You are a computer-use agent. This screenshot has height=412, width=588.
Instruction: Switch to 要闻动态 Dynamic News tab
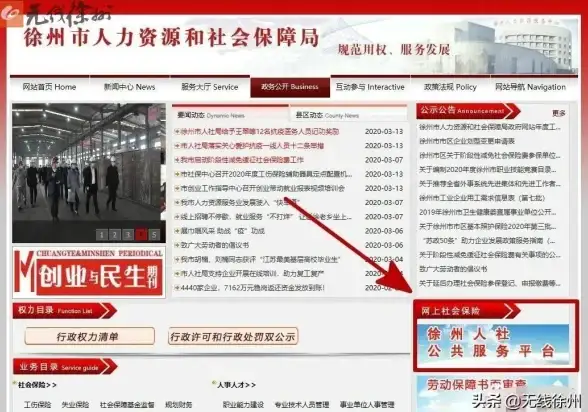(211, 115)
